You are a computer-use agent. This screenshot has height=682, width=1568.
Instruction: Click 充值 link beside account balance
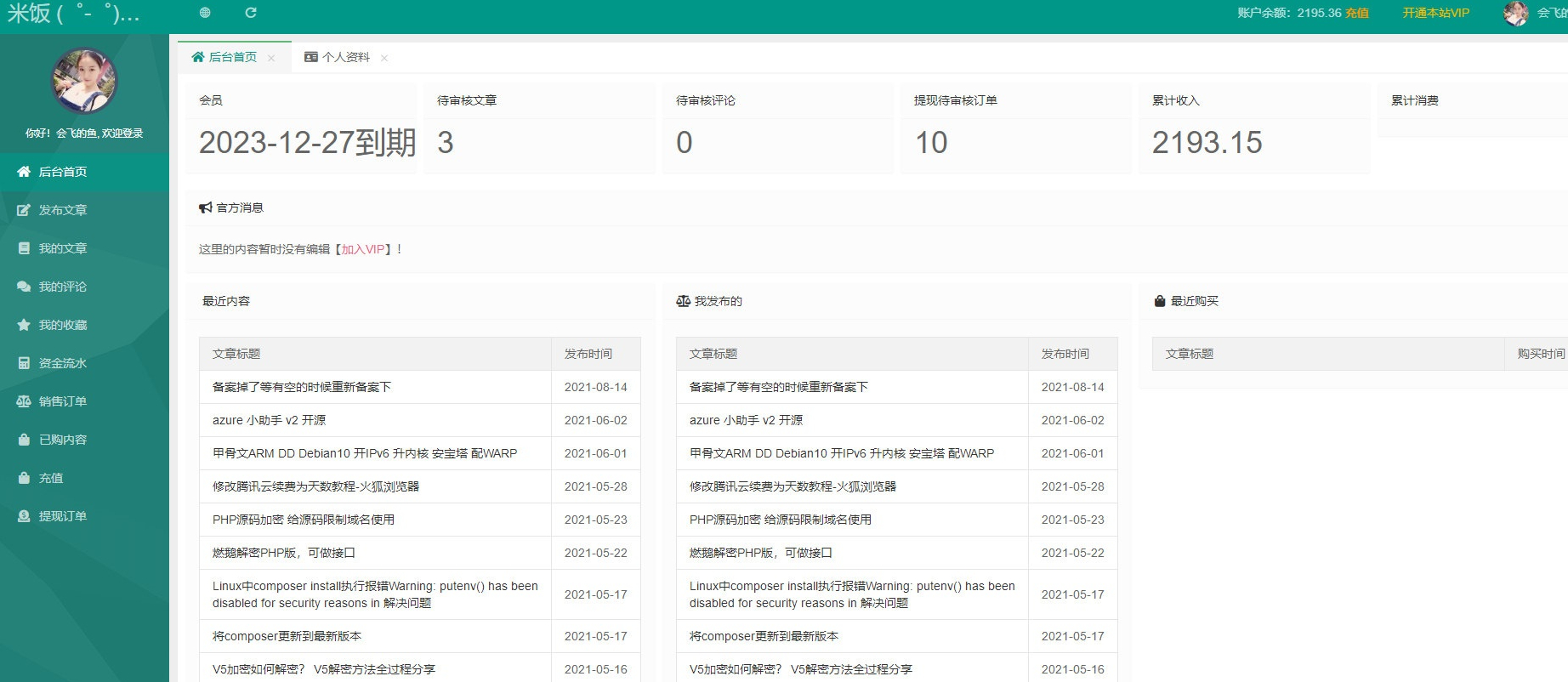click(1357, 13)
